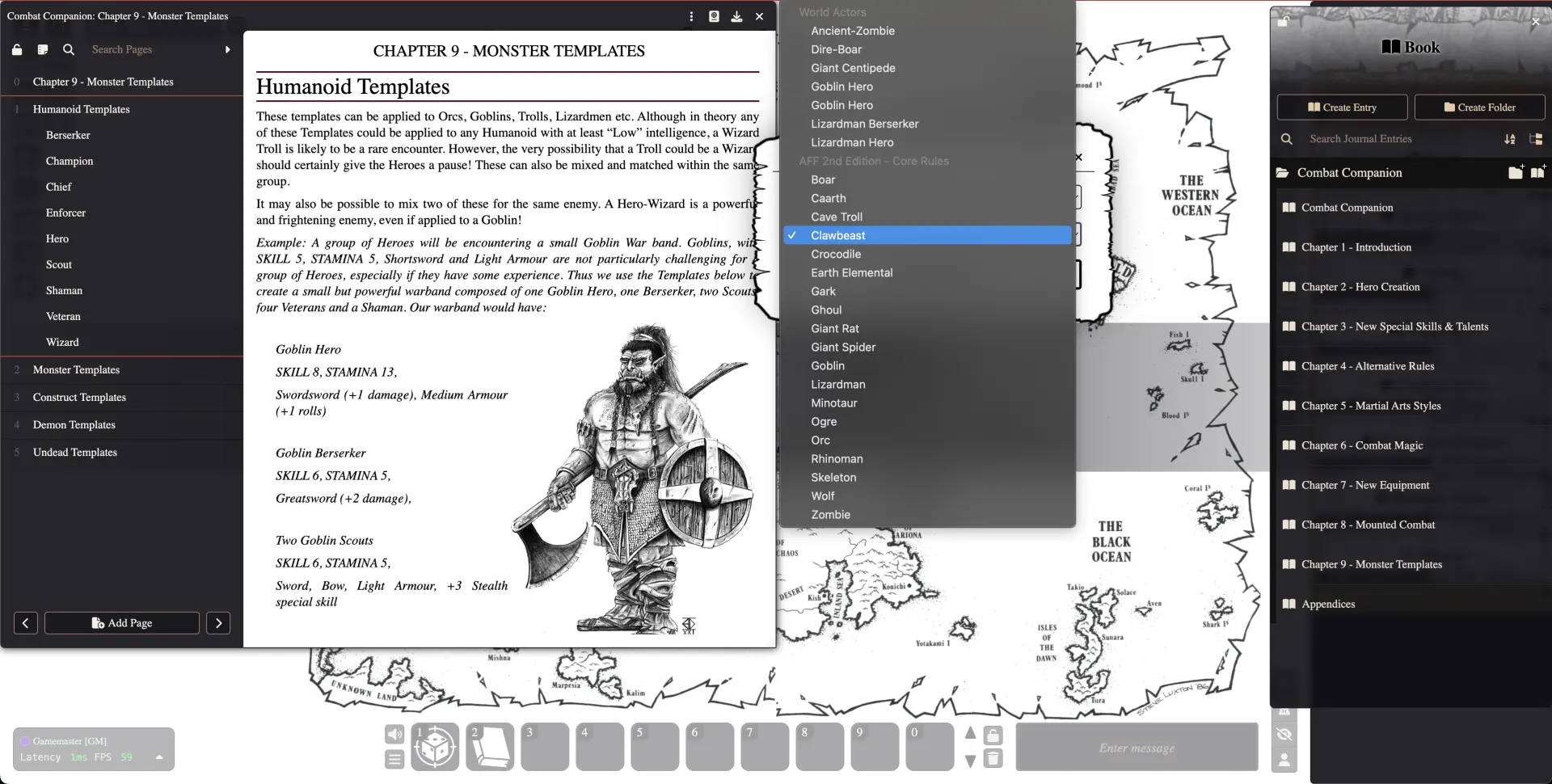Expand the arrow next to Search Pages

click(227, 49)
